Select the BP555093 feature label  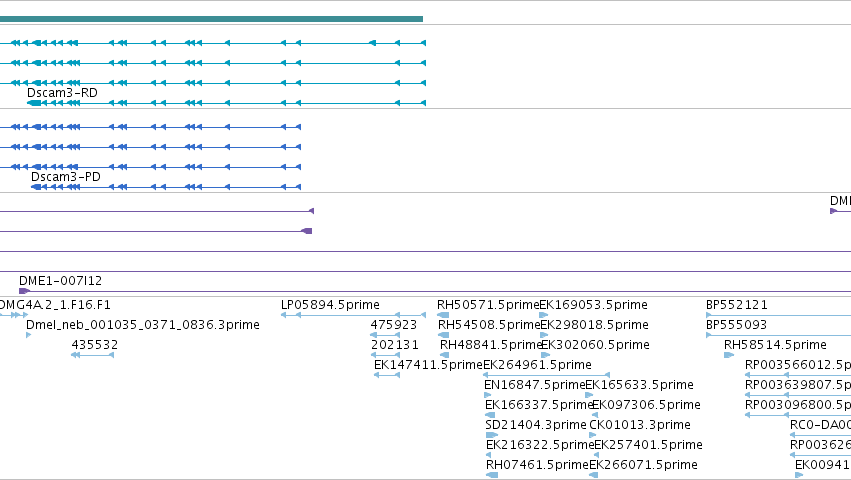[x=736, y=325]
